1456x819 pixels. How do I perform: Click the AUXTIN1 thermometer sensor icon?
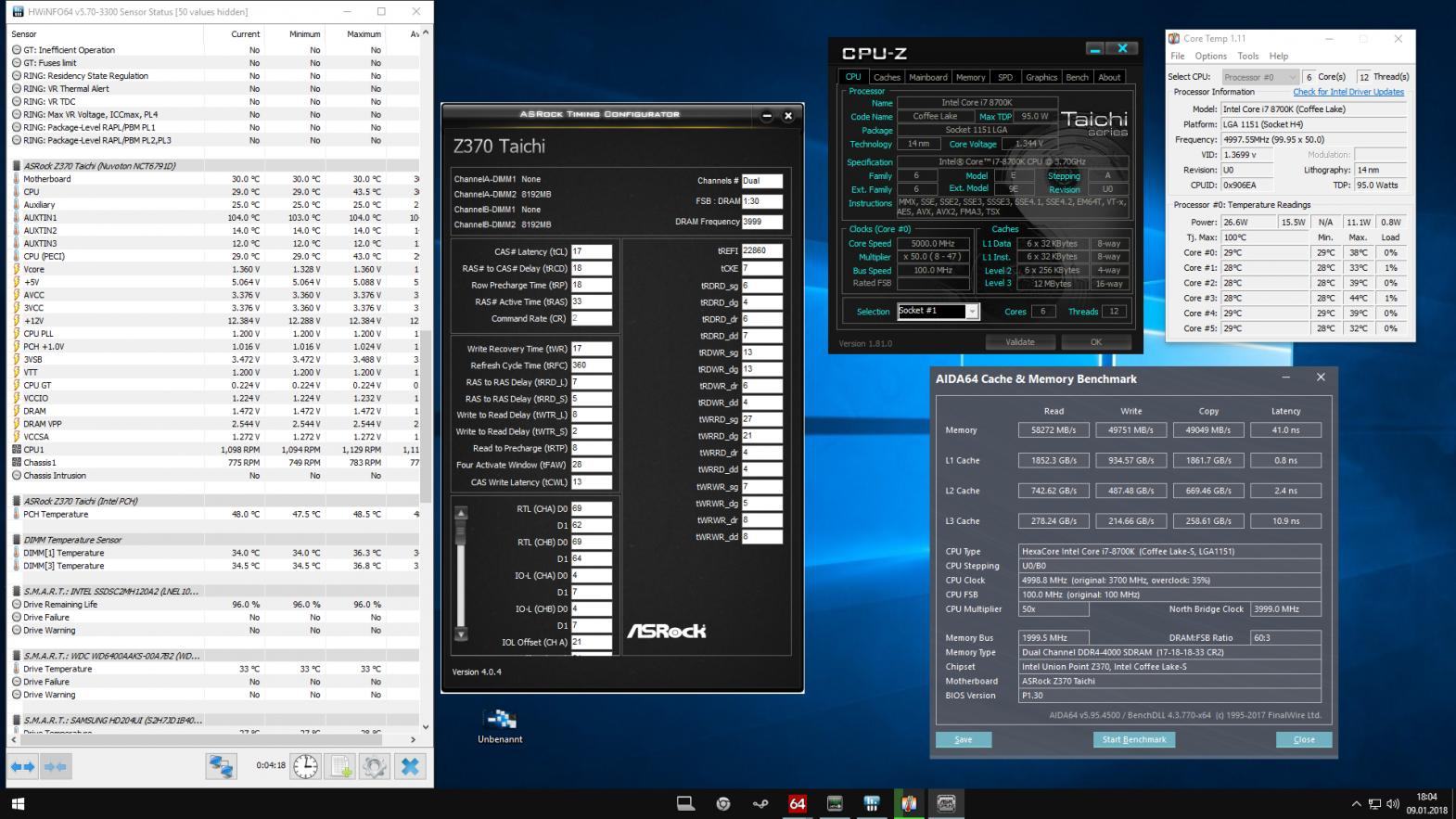coord(17,217)
